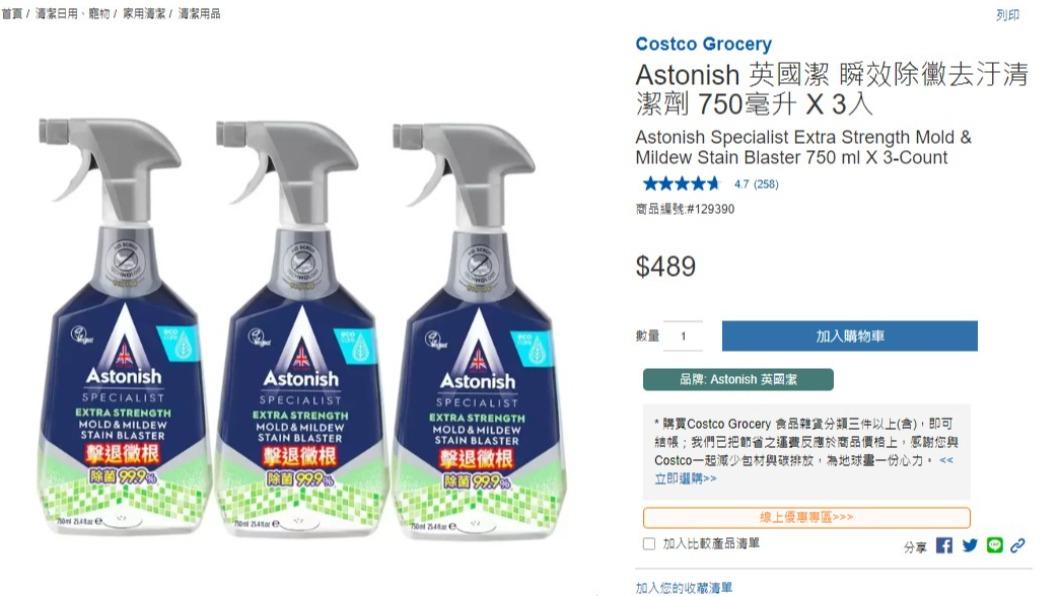Image resolution: width=1060 pixels, height=596 pixels.
Task: Click 加入您的收藏清單 wishlist link
Action: [683, 587]
